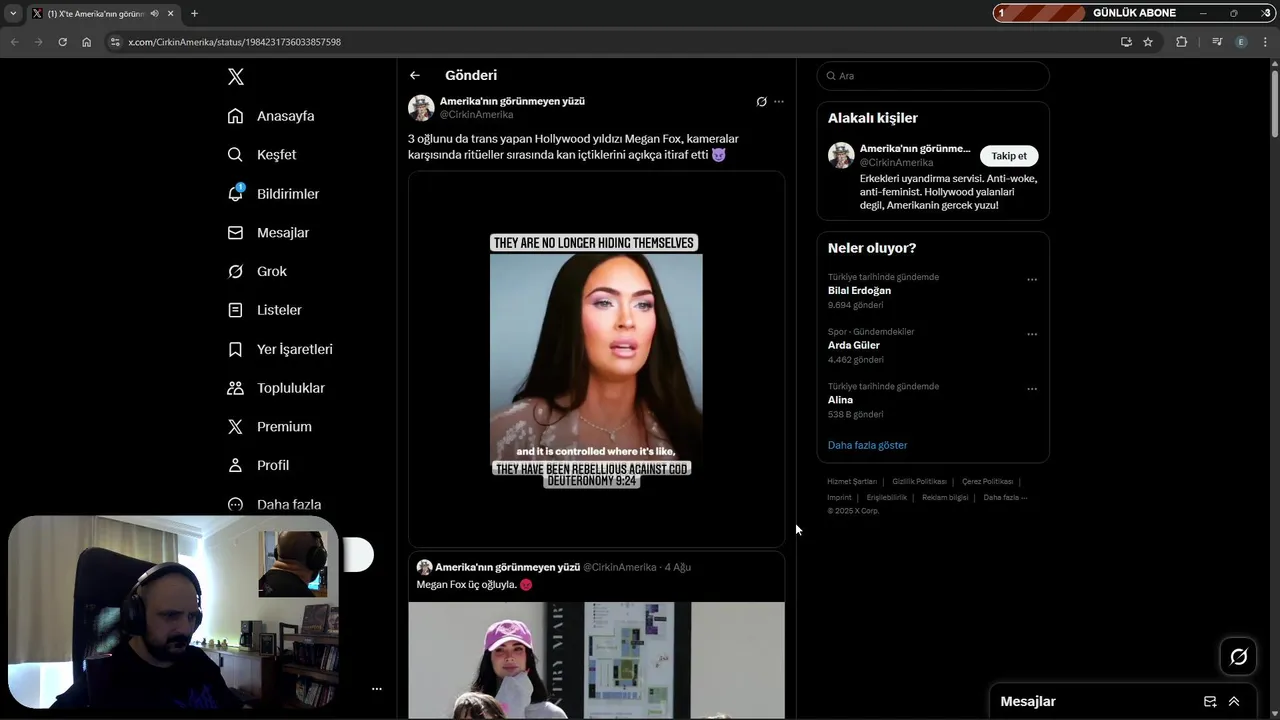Viewport: 1280px width, 720px height.
Task: Close the X browser tab
Action: click(172, 14)
